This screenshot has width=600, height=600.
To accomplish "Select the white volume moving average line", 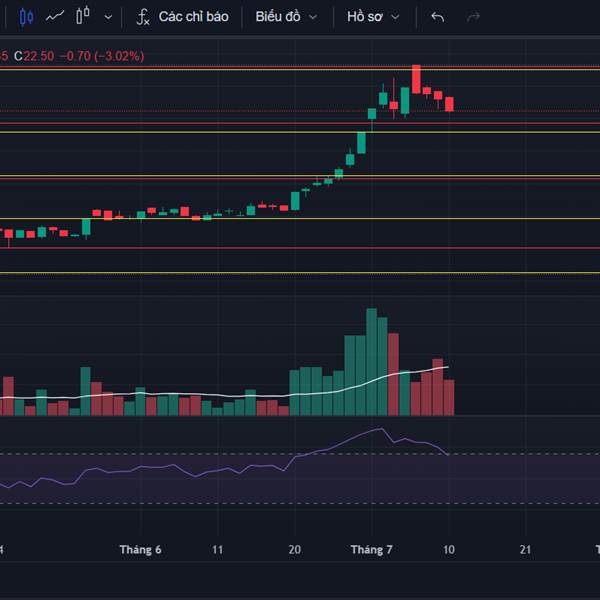I will (224, 395).
